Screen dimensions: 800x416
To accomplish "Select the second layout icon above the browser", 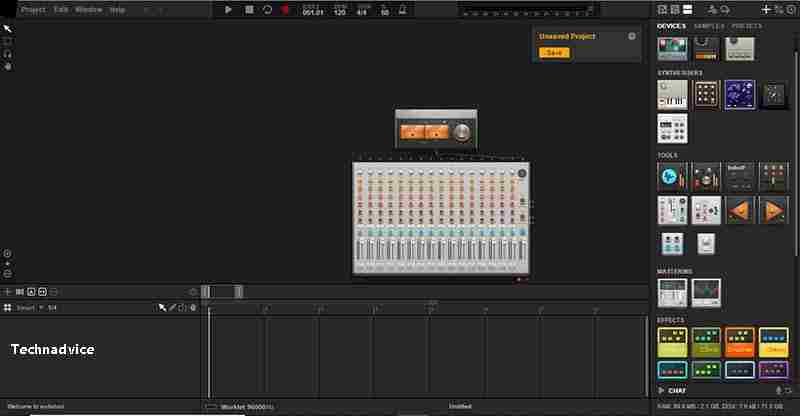I will pos(675,10).
